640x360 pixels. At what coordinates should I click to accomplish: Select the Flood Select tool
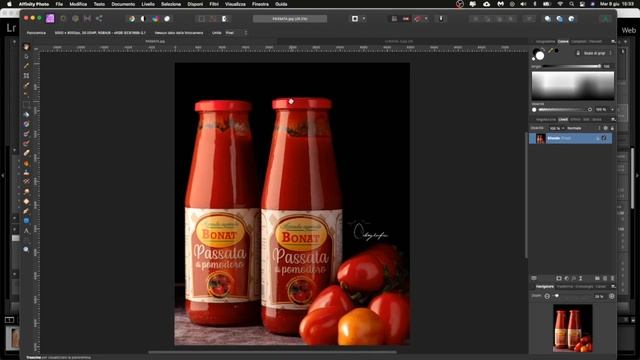coord(27,95)
